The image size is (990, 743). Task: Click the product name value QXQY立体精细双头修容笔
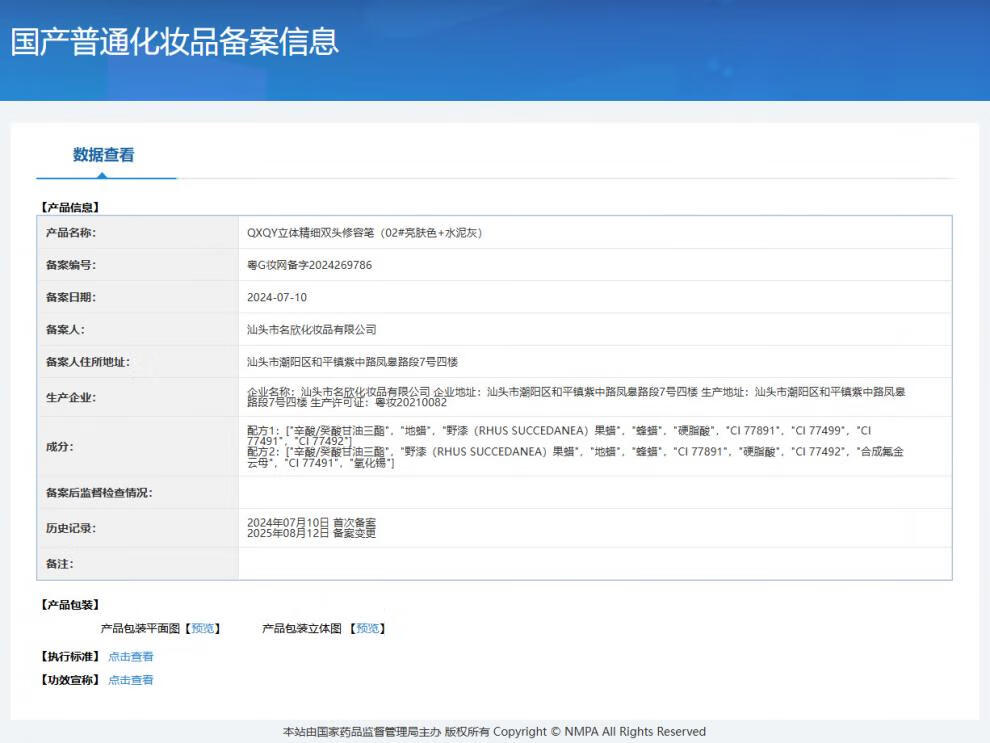(365, 233)
